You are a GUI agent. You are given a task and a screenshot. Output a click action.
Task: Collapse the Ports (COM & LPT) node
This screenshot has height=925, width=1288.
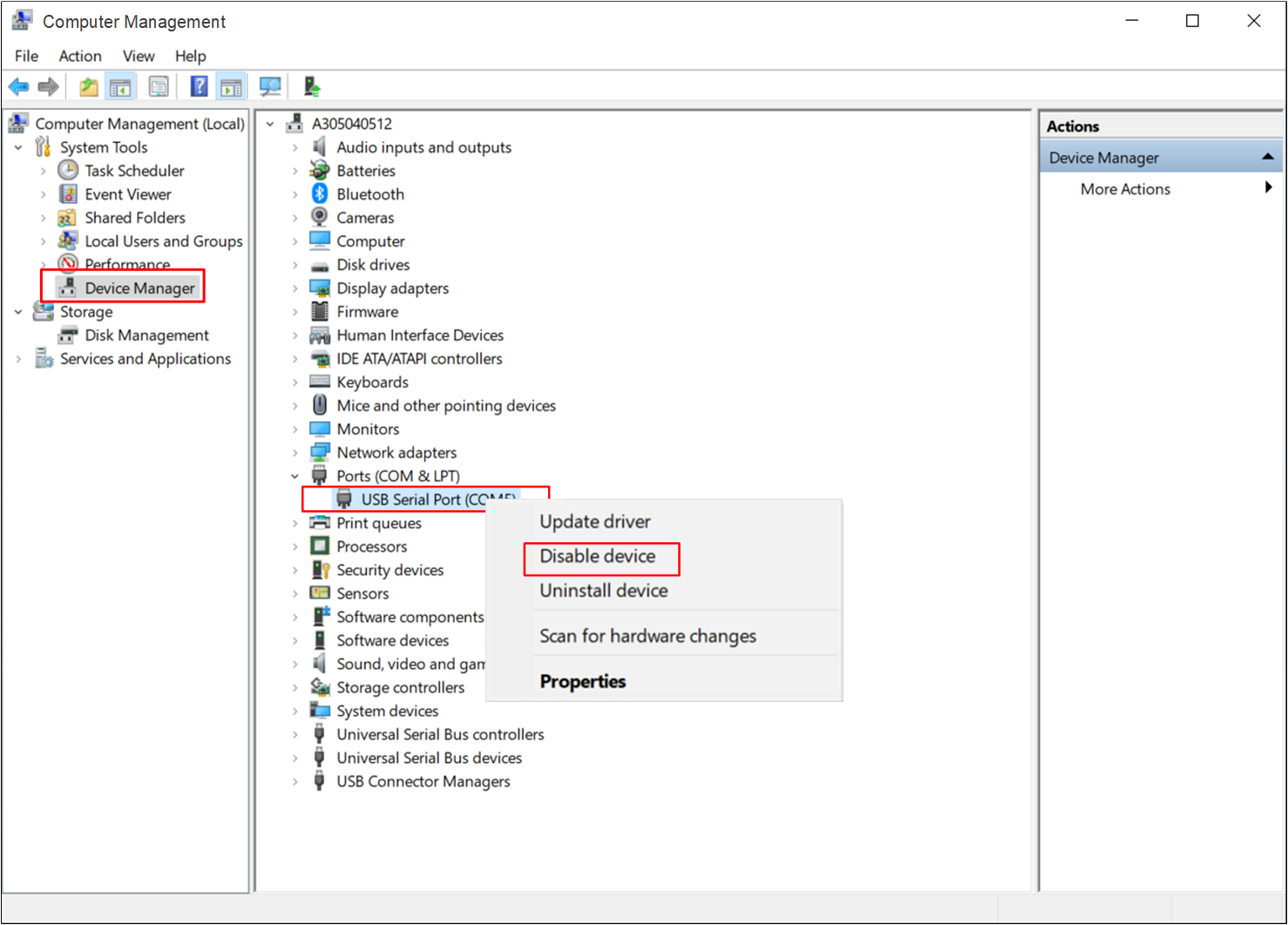click(295, 476)
